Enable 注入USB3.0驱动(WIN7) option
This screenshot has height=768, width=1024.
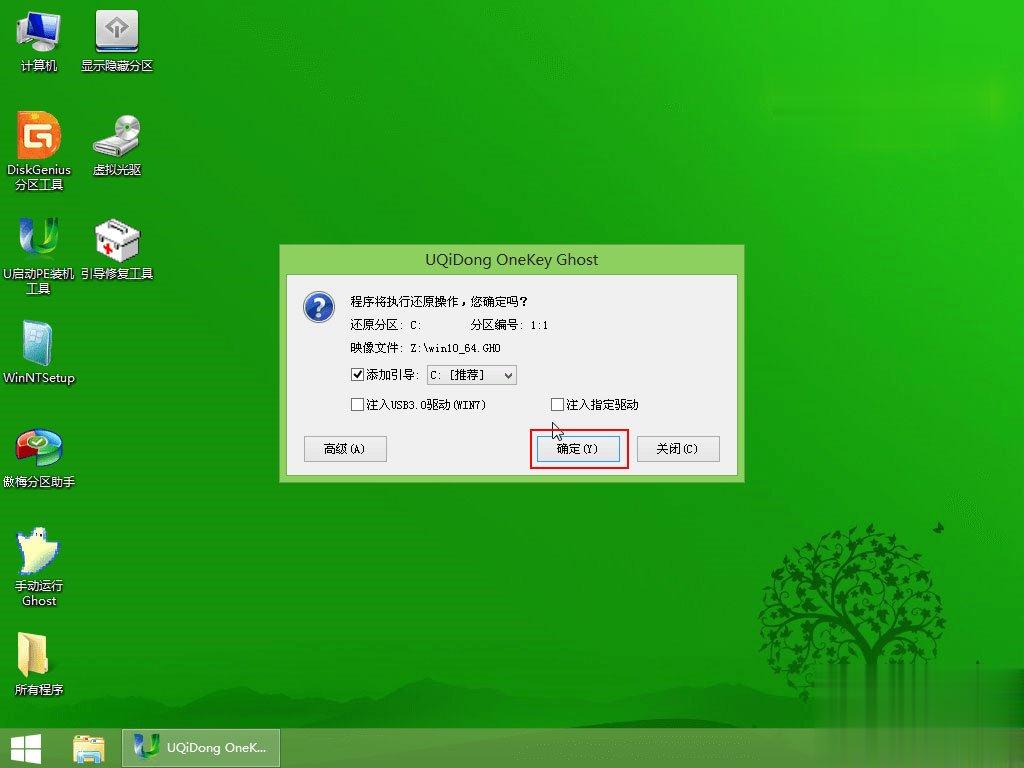pos(356,404)
